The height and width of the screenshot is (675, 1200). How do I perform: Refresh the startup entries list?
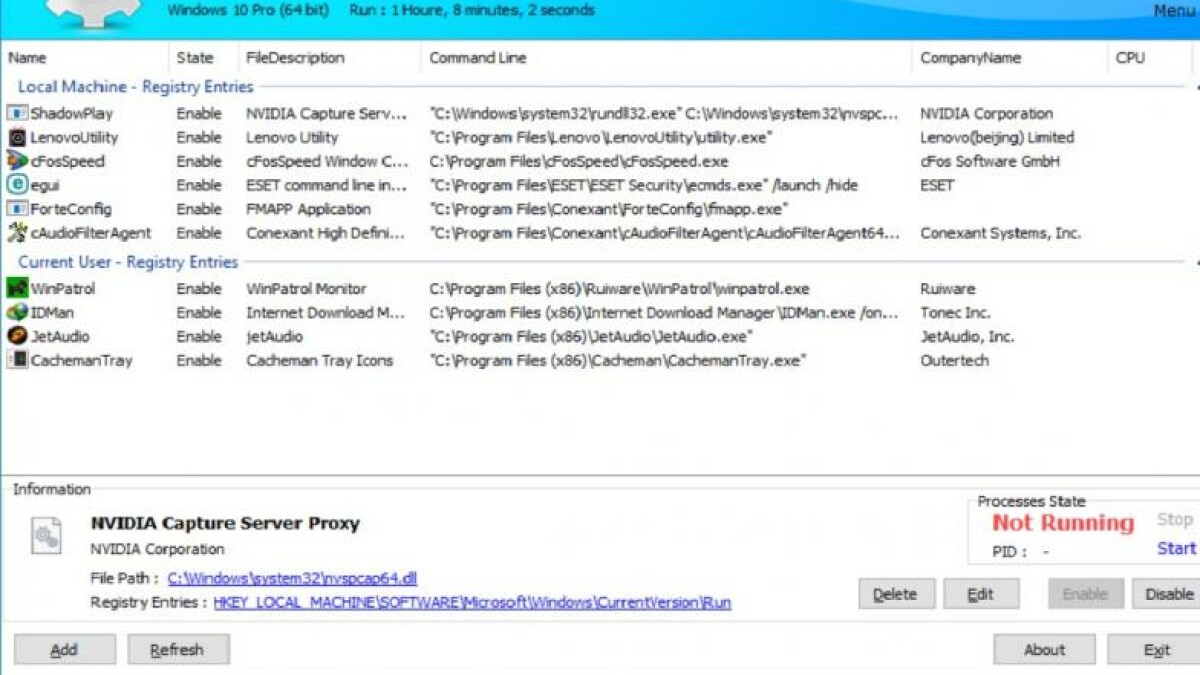(x=178, y=649)
